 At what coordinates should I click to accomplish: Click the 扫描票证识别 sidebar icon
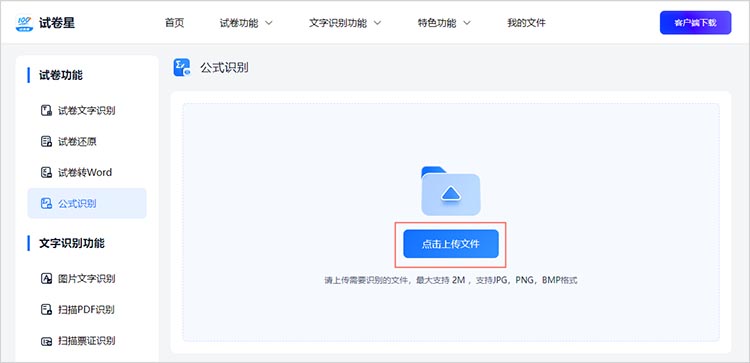(x=46, y=341)
